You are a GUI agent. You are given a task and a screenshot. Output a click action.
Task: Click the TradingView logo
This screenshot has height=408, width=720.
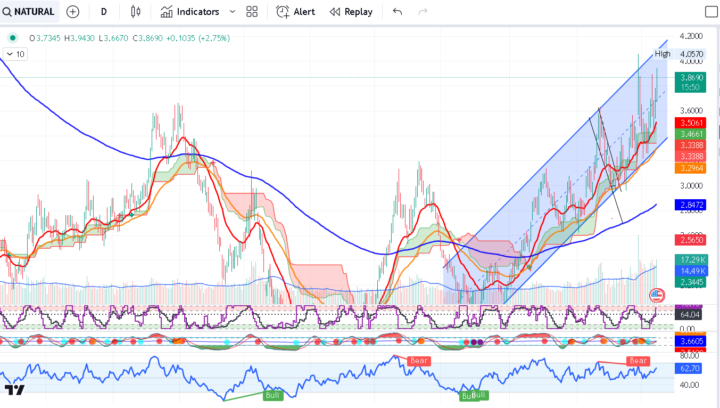14,390
